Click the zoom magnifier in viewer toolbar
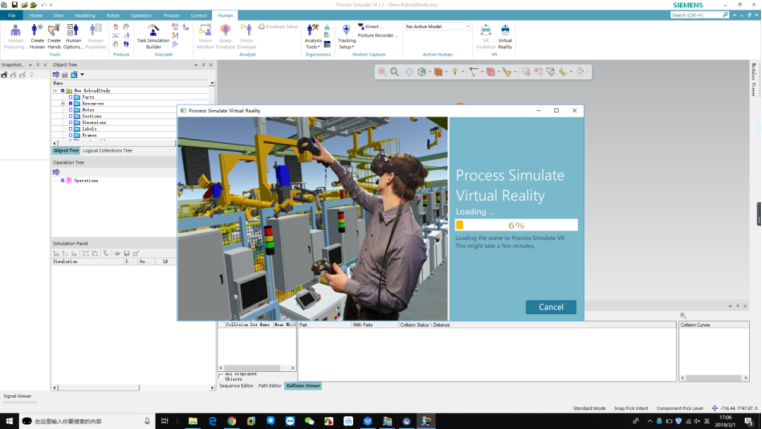Viewport: 762px width, 429px height. pos(395,72)
